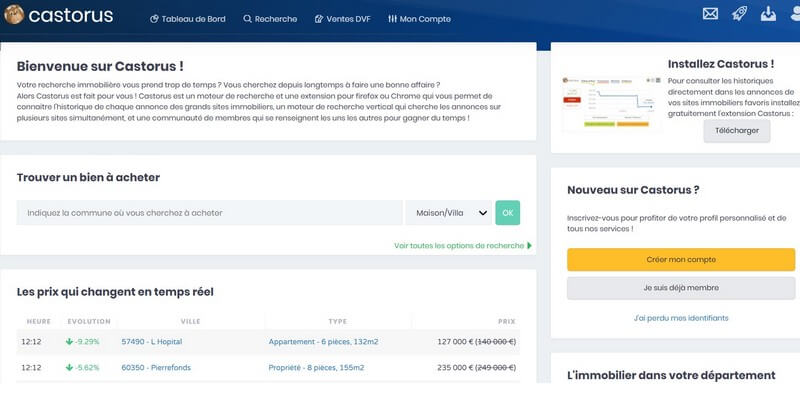
Task: Click Installez Castorus heading
Action: tap(721, 64)
